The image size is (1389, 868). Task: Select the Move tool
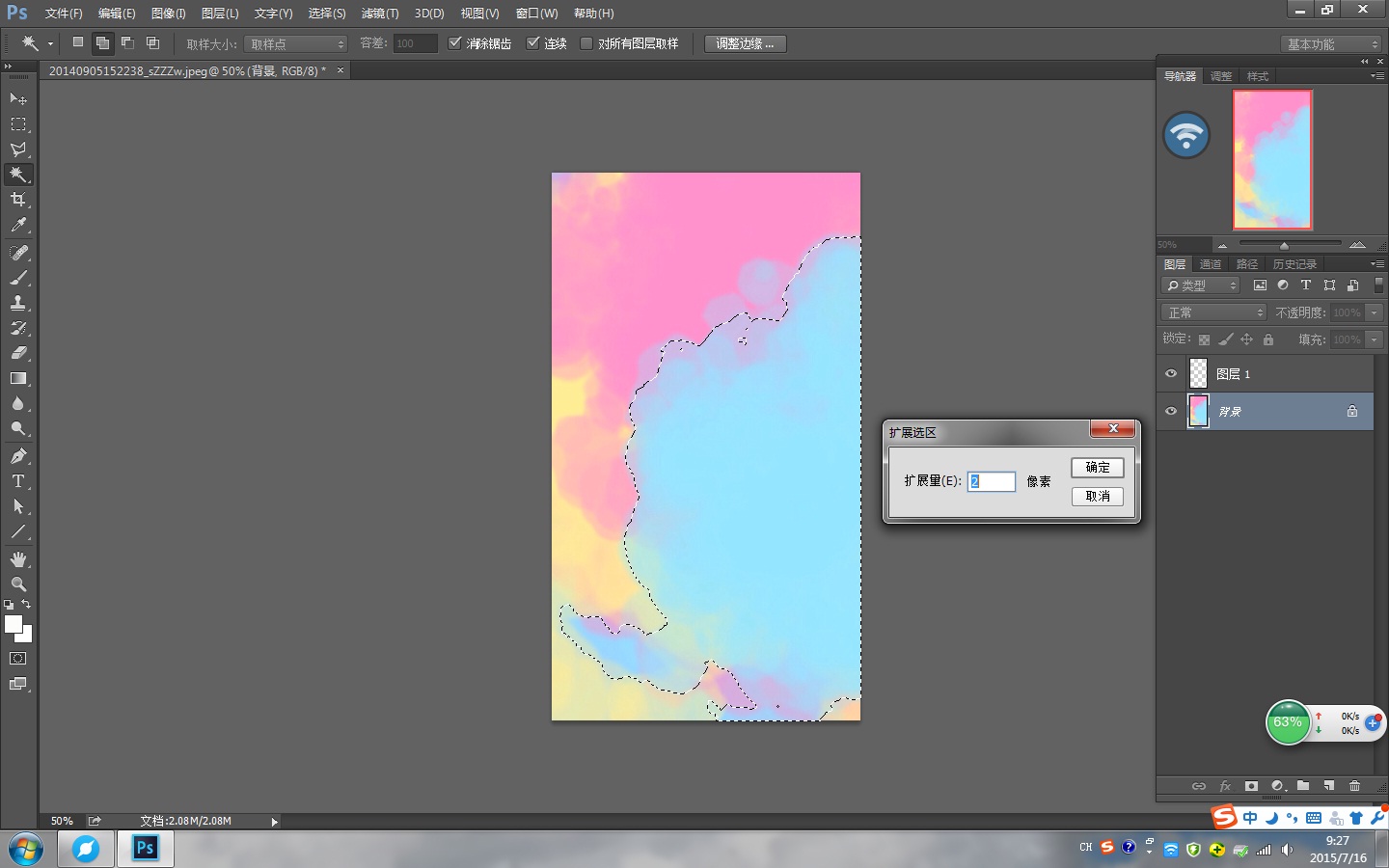pos(18,99)
